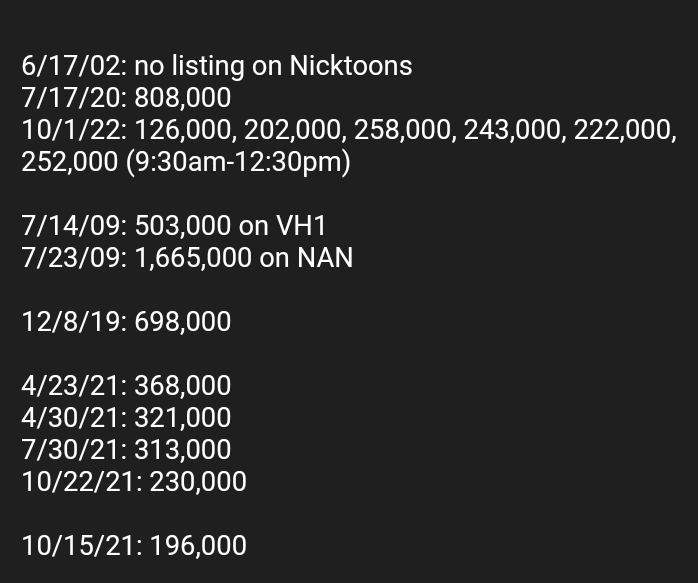Click the 10/22/21 230,000 line
Screen dimensions: 698x583
click(x=134, y=482)
